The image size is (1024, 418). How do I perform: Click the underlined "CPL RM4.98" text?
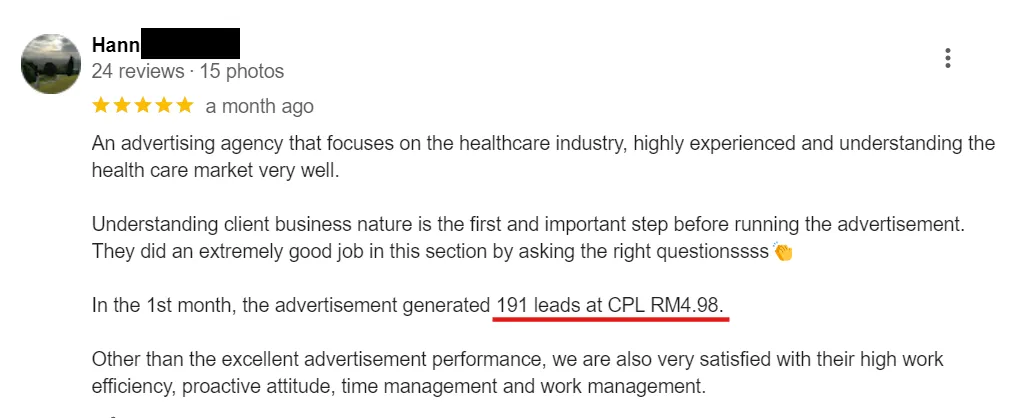coord(665,305)
